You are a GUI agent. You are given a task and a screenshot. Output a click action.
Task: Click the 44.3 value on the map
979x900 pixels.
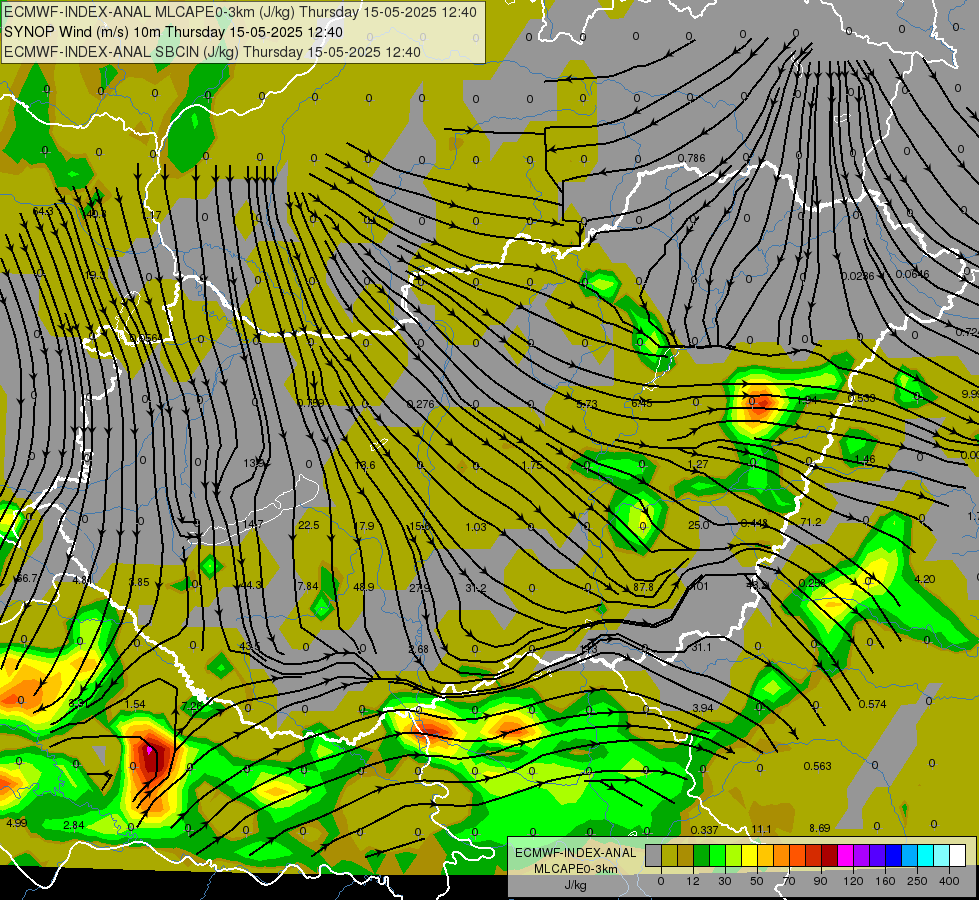click(251, 585)
